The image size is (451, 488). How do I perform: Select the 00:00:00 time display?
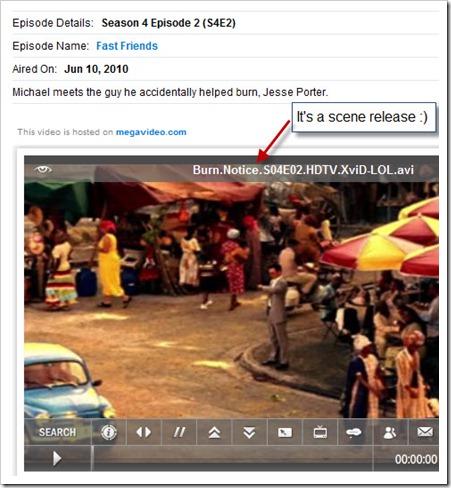pos(416,459)
